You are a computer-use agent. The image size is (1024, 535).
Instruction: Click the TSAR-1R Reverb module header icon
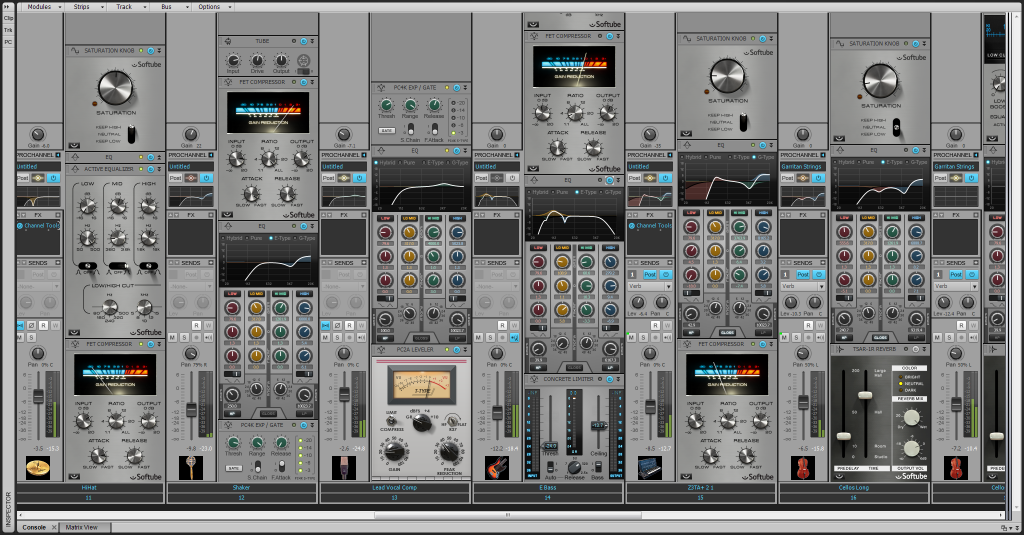tap(840, 349)
